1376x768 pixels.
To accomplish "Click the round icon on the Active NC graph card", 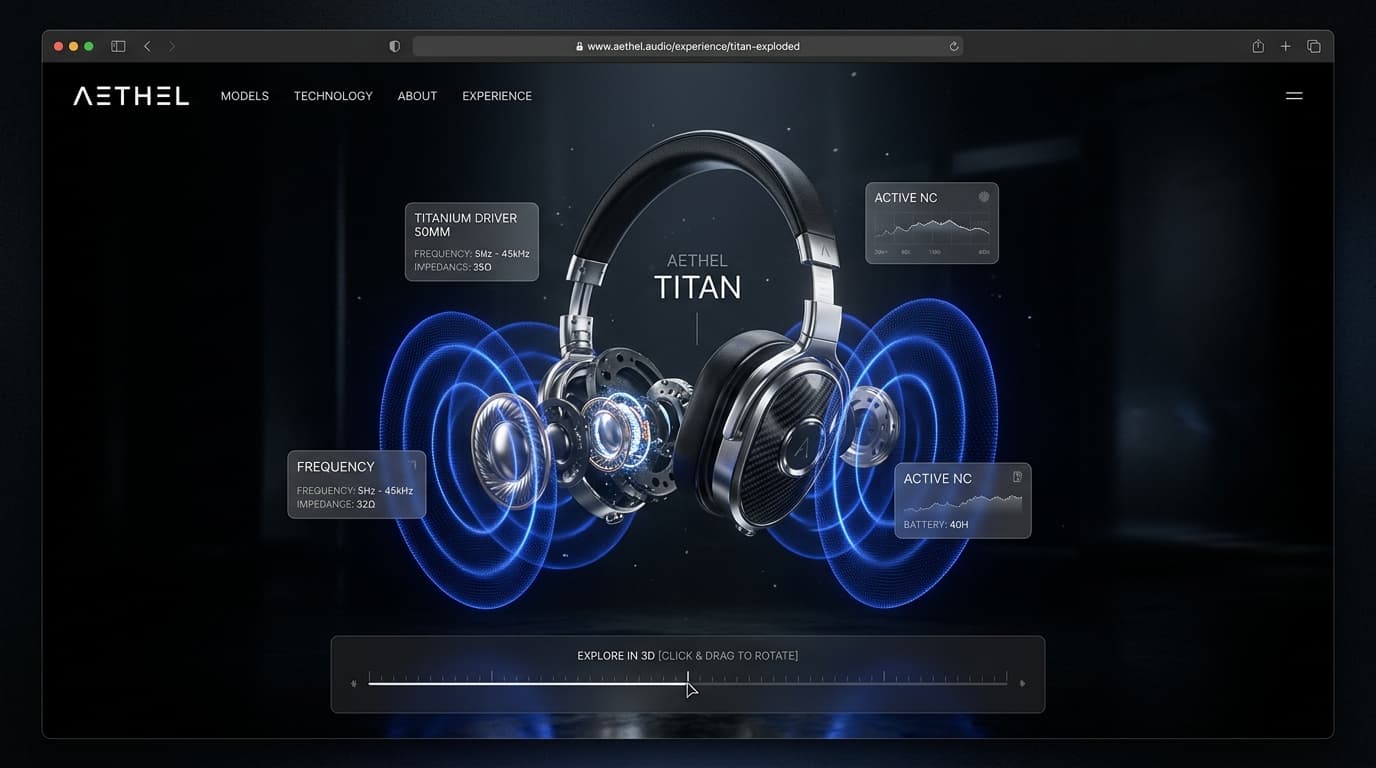I will [984, 197].
